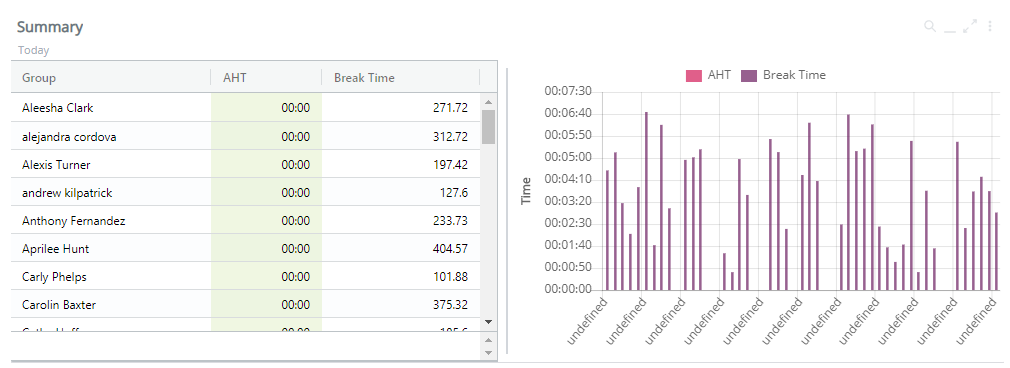Select the Aprilee Hunt row

point(246,248)
